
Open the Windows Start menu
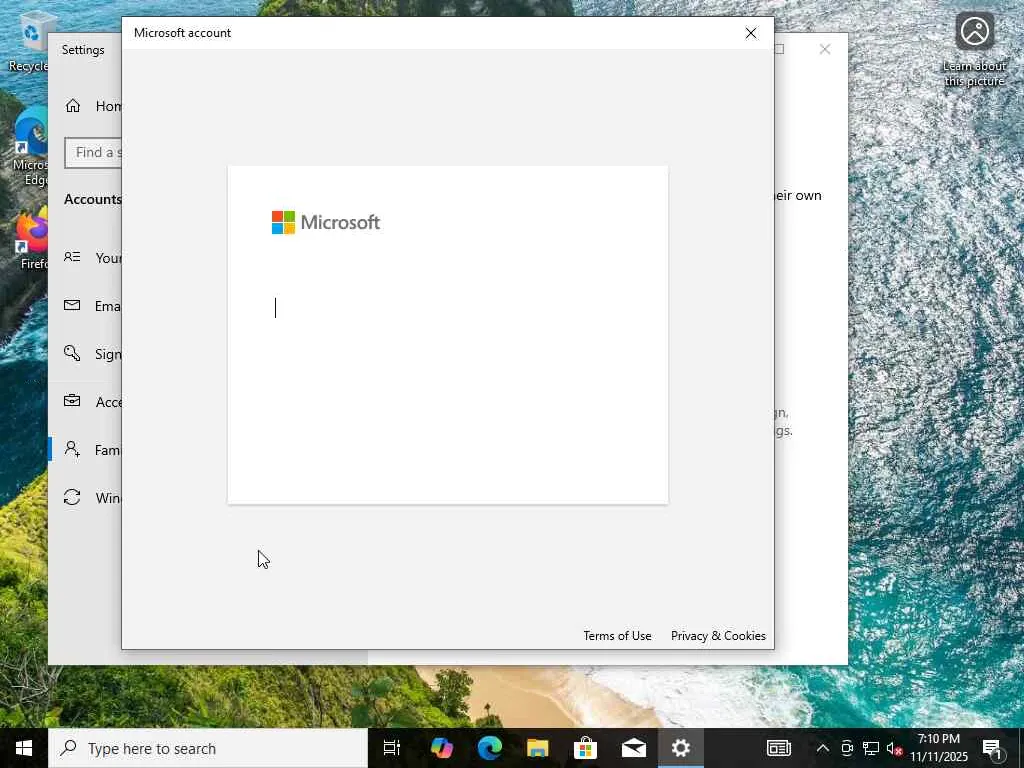pyautogui.click(x=24, y=748)
